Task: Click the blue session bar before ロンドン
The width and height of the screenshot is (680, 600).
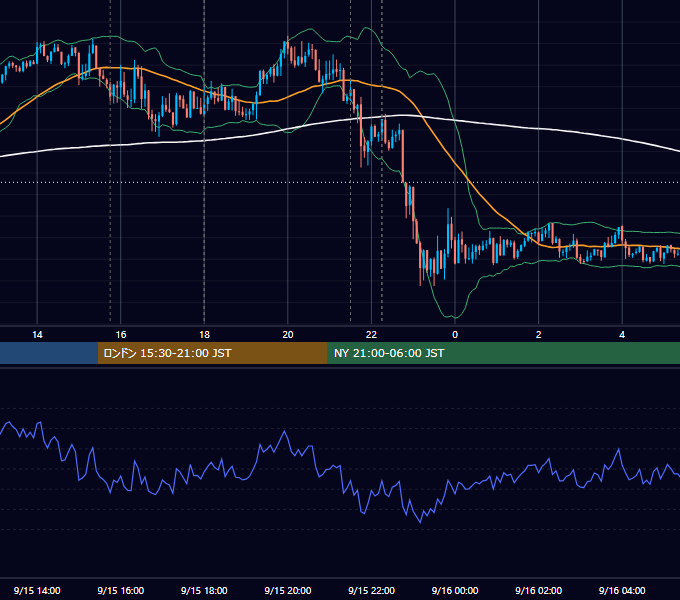Action: pos(49,353)
